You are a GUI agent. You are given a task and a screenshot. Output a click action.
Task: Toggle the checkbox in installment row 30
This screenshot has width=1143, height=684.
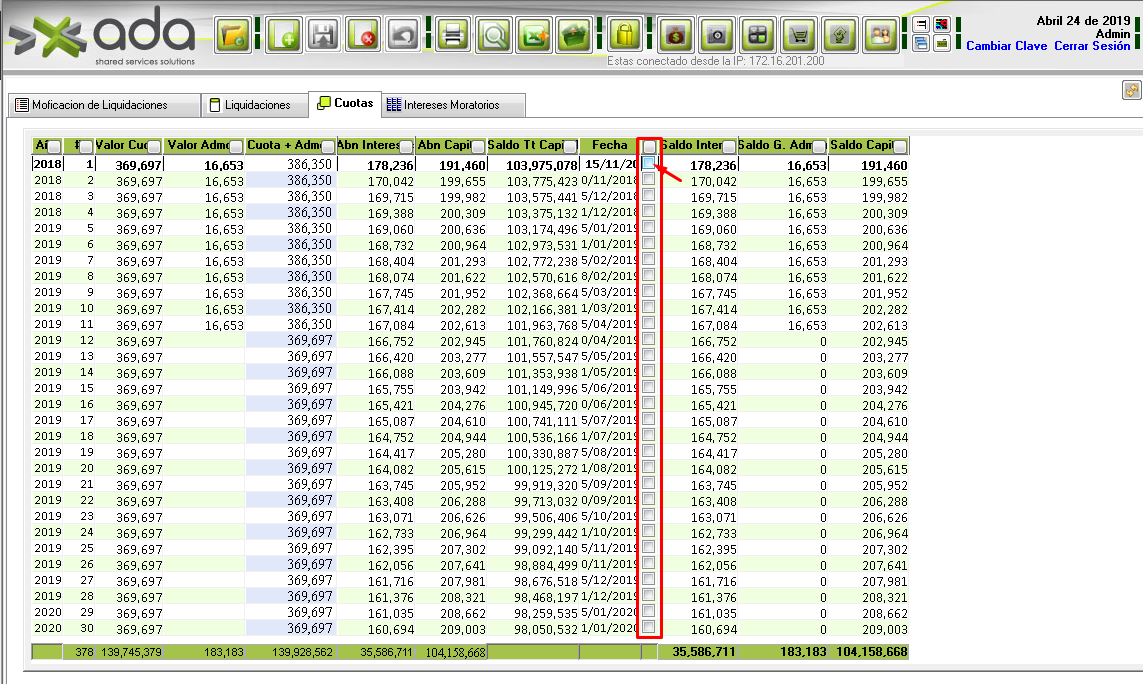pyautogui.click(x=649, y=627)
